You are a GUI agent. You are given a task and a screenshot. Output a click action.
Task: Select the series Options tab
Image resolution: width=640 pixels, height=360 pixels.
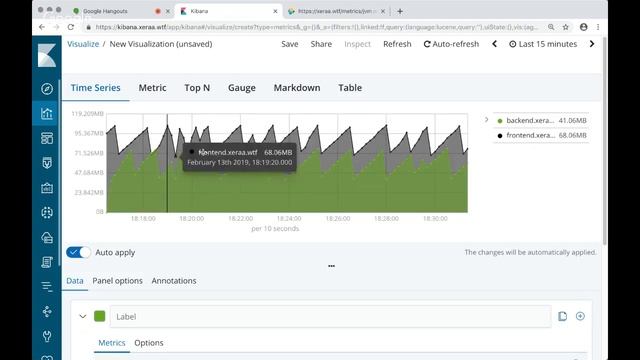(149, 343)
